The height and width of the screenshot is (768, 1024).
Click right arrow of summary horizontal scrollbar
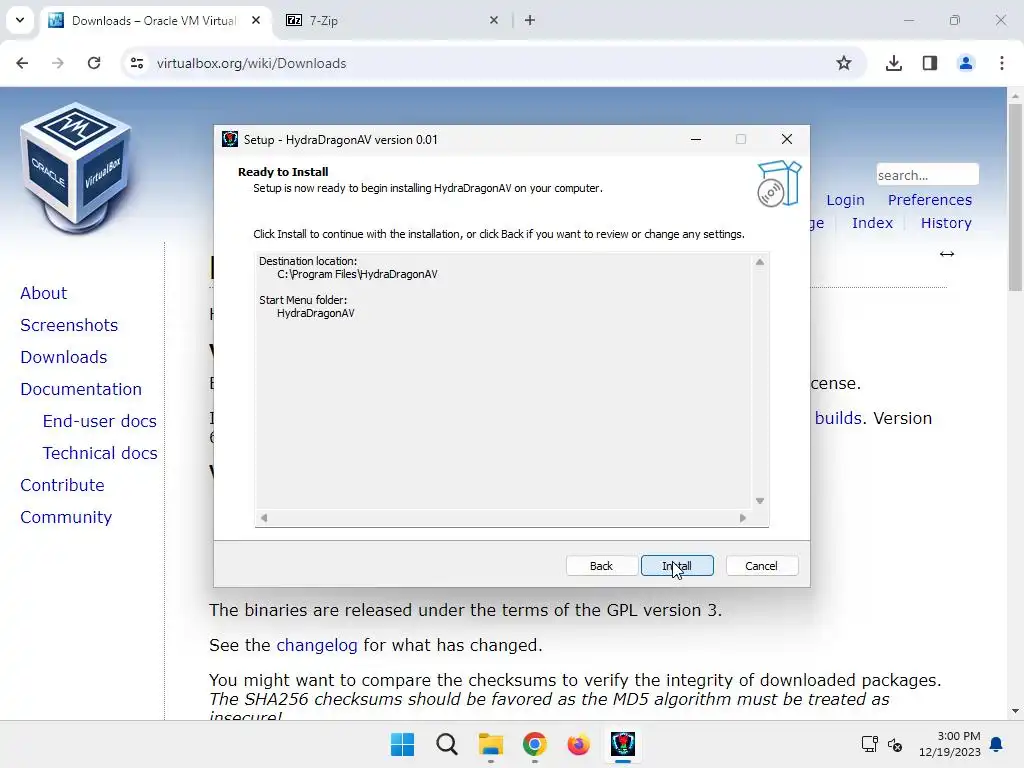743,518
